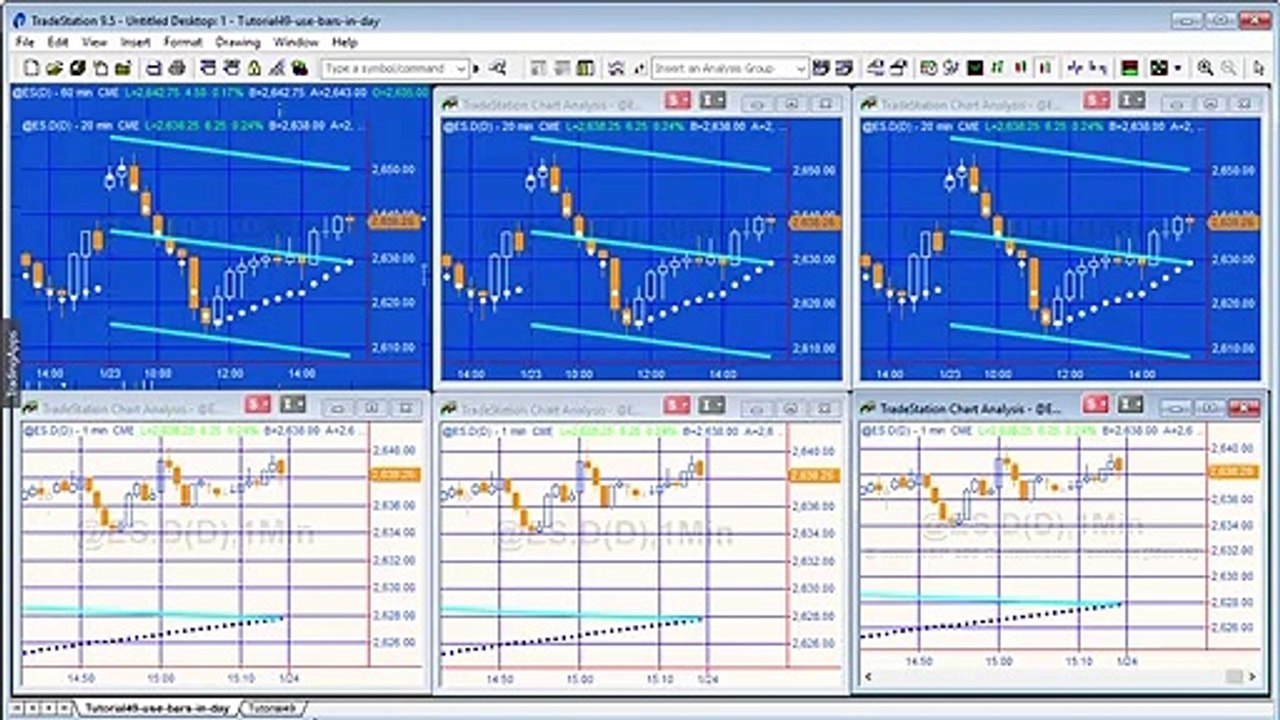Viewport: 1280px width, 720px height.
Task: Click left scroll arrow in bottom-right chart
Action: [x=868, y=677]
